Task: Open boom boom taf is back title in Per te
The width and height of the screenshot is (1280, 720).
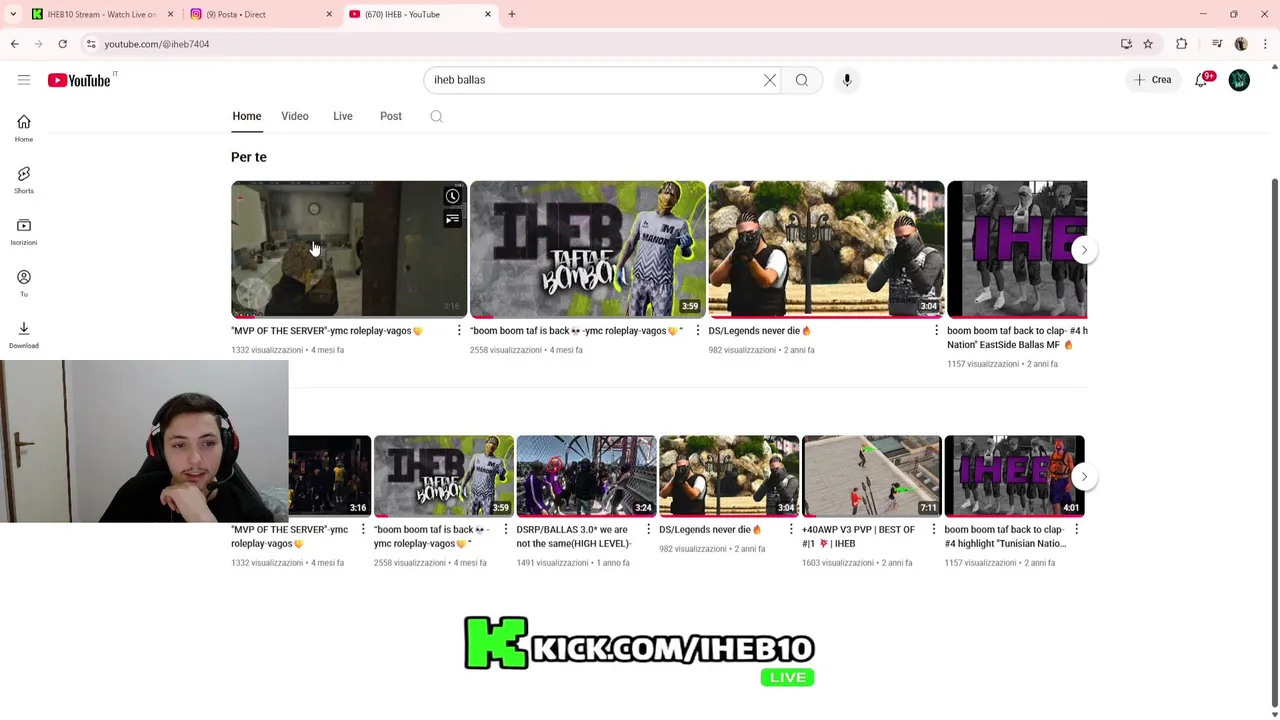Action: click(576, 331)
